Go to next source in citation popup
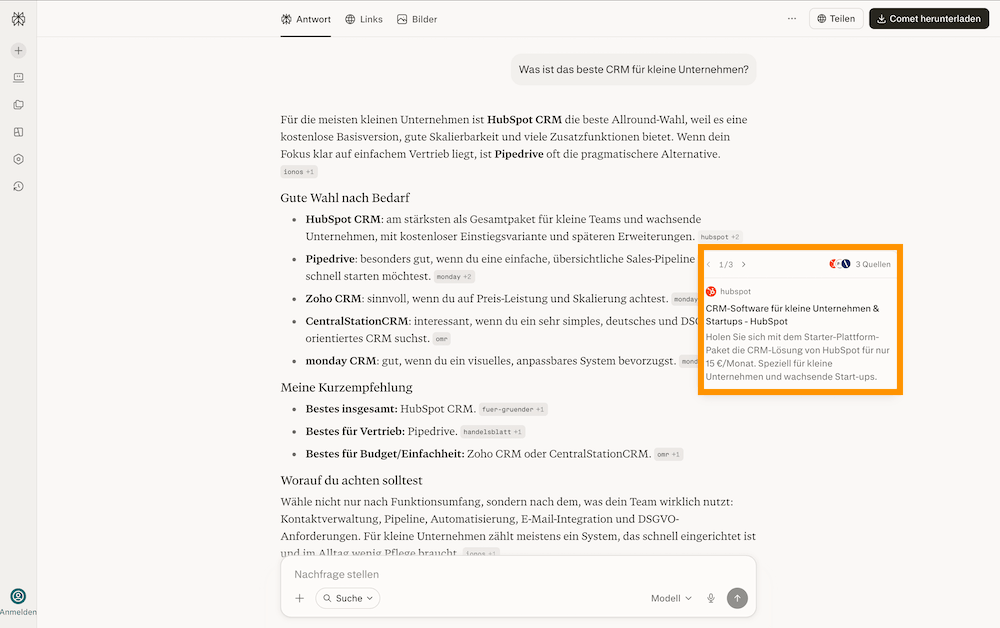 point(744,264)
